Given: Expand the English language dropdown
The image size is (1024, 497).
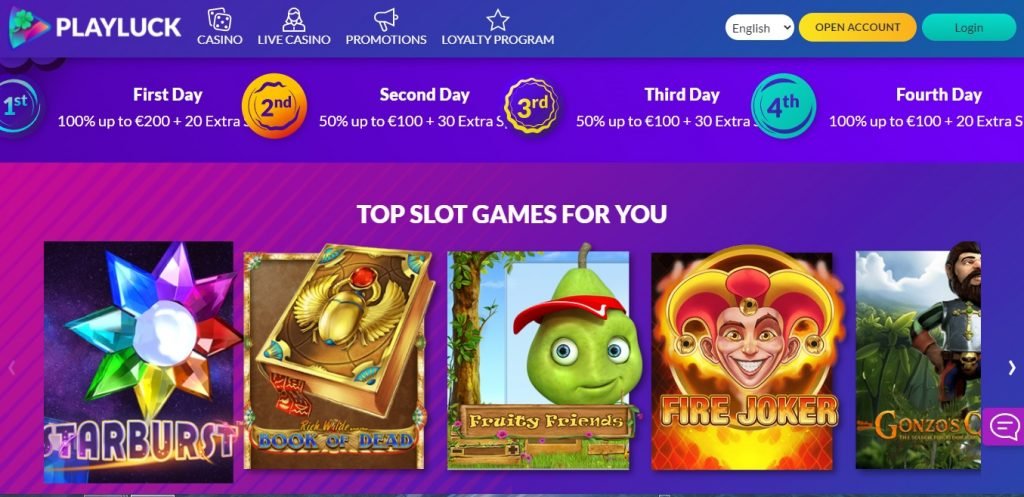Looking at the screenshot, I should (x=760, y=28).
